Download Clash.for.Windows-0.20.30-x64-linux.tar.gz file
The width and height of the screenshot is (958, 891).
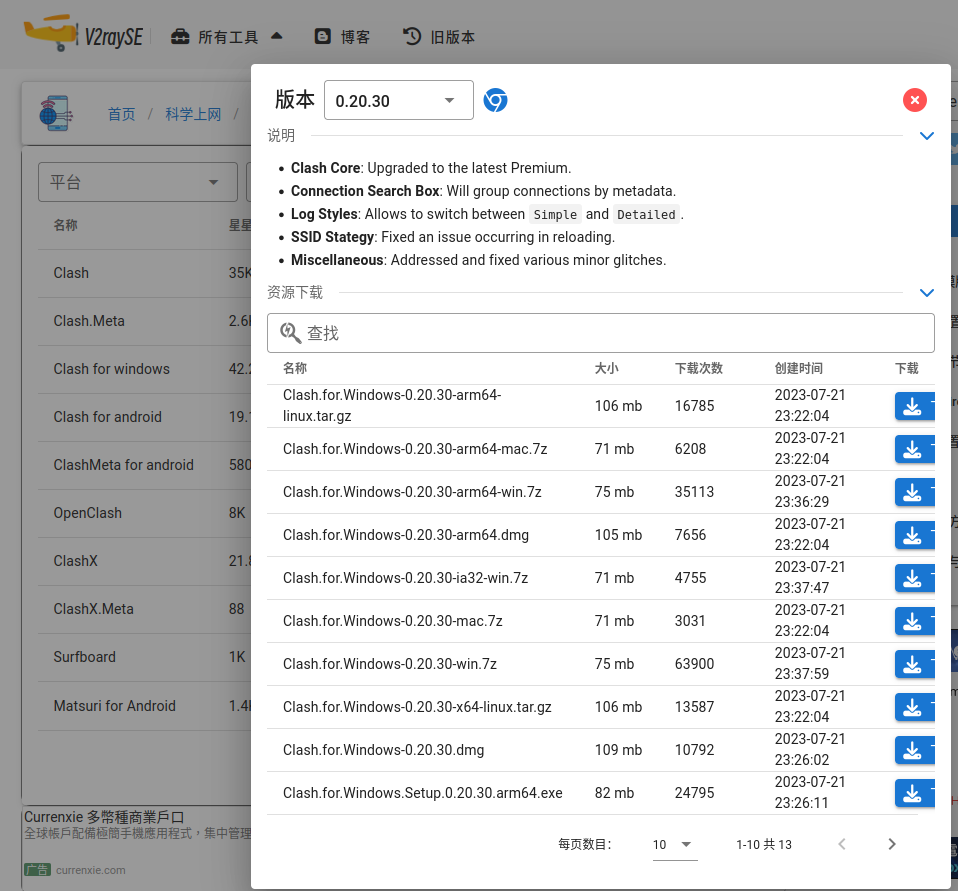click(x=912, y=707)
